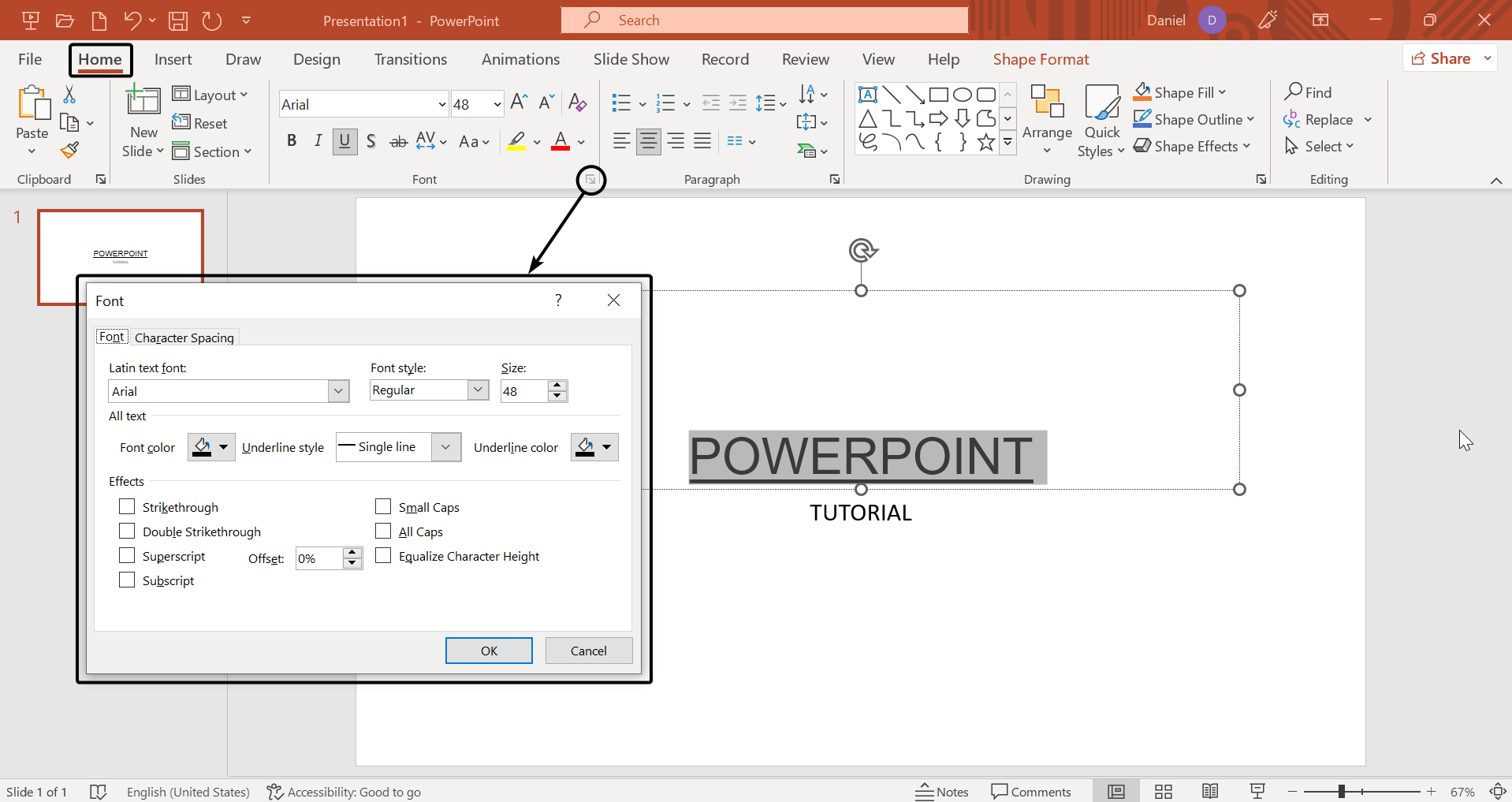Open the Underline style dropdown
Screen dimensions: 1512x802
(445, 447)
